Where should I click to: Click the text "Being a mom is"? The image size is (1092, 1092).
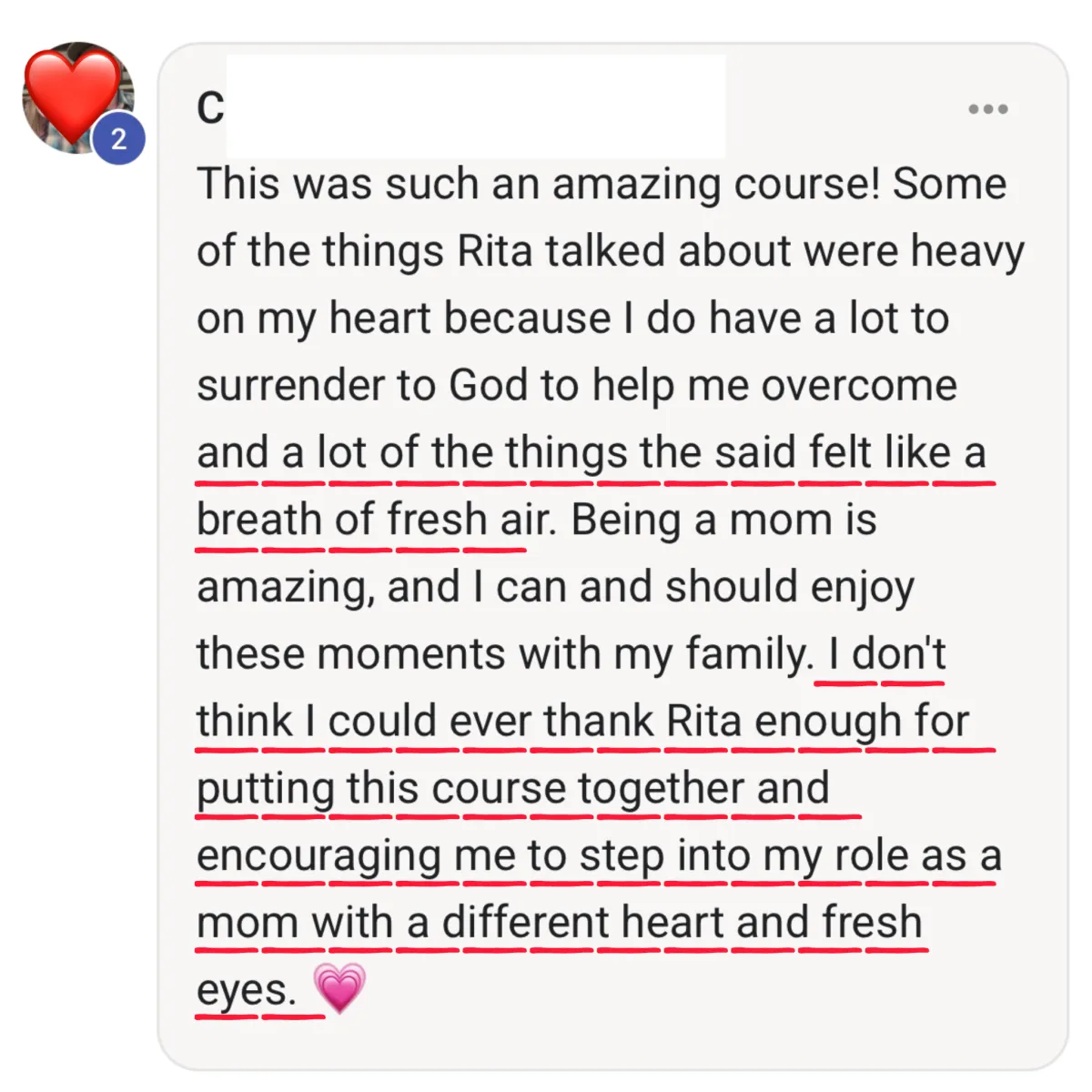click(x=723, y=520)
